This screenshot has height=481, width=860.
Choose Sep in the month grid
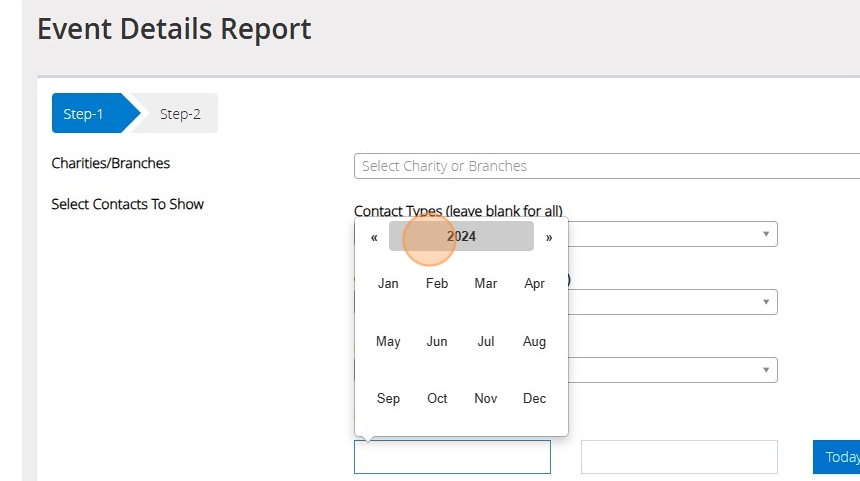point(388,399)
